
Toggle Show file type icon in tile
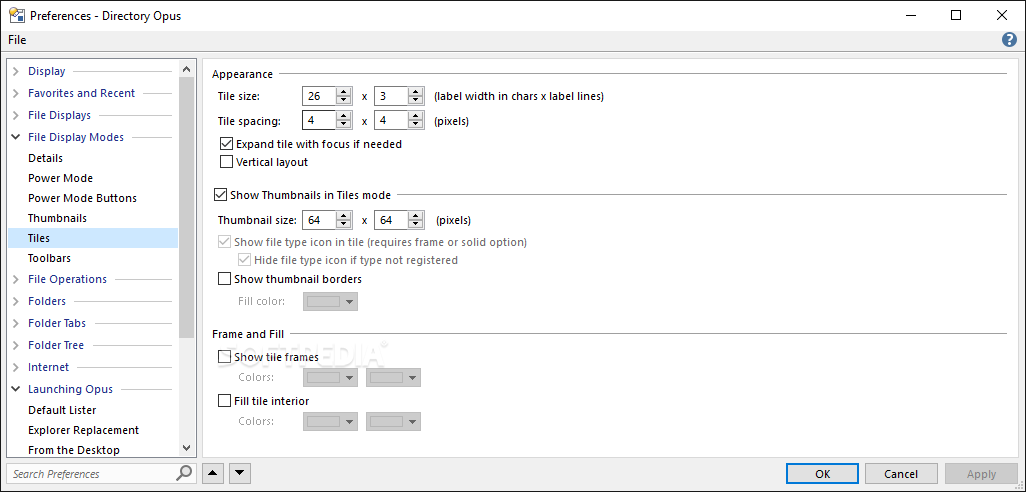tap(224, 242)
